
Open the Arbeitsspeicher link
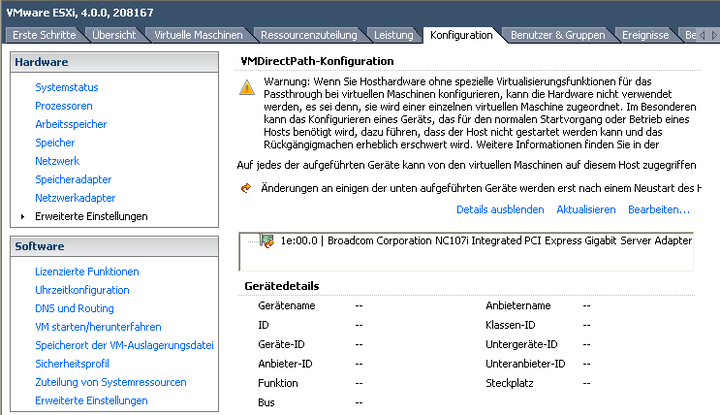click(x=71, y=124)
